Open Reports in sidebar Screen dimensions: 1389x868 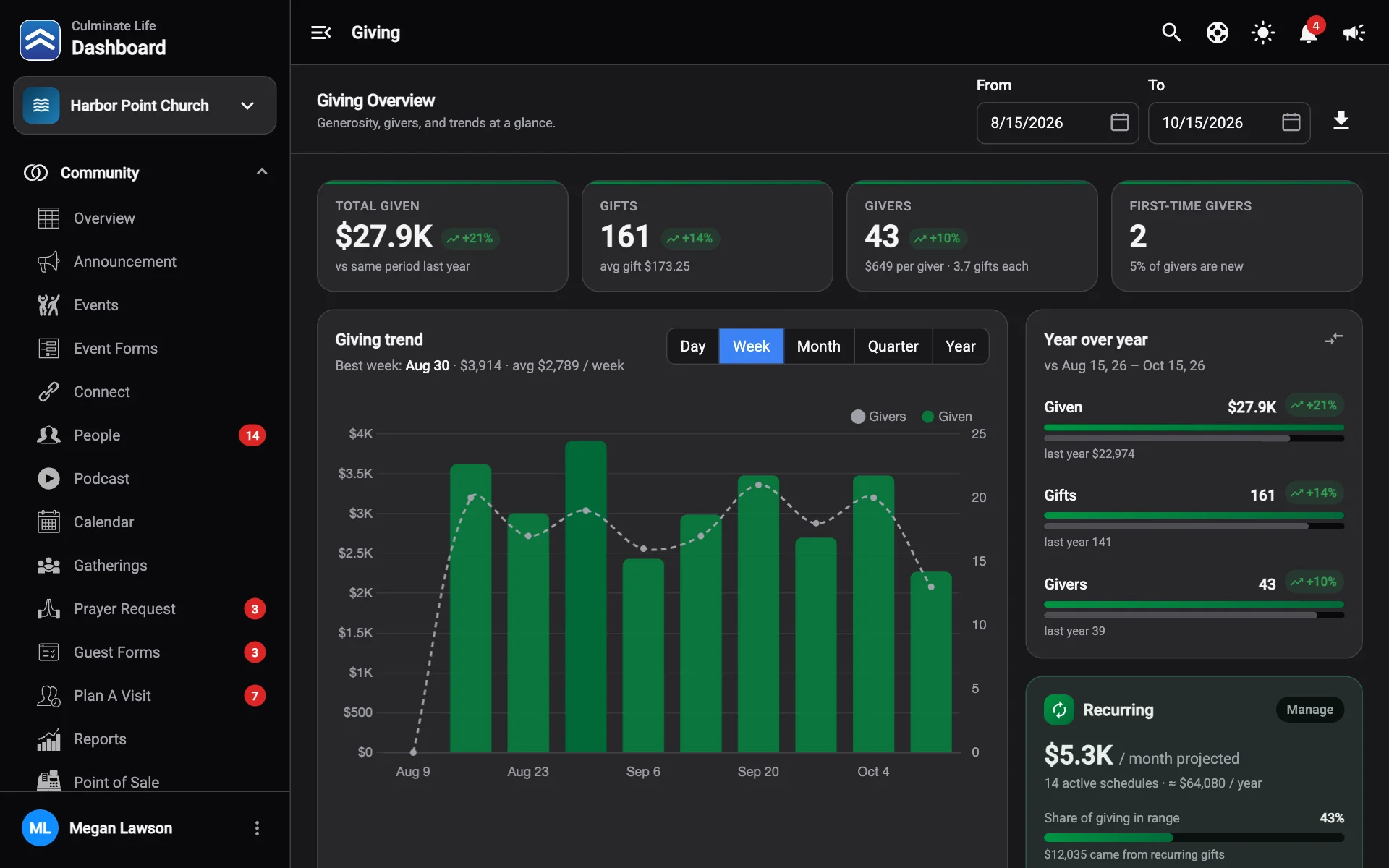click(145, 739)
